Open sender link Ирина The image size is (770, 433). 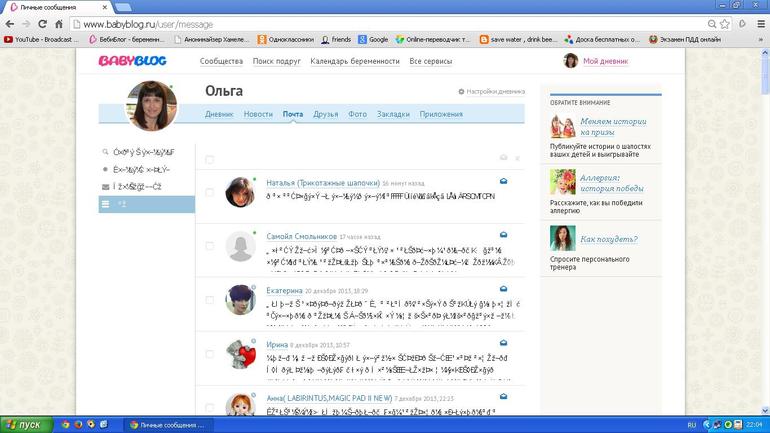(277, 344)
